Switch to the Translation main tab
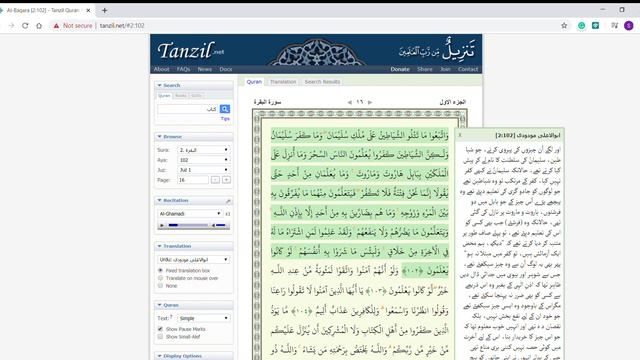 pos(283,82)
